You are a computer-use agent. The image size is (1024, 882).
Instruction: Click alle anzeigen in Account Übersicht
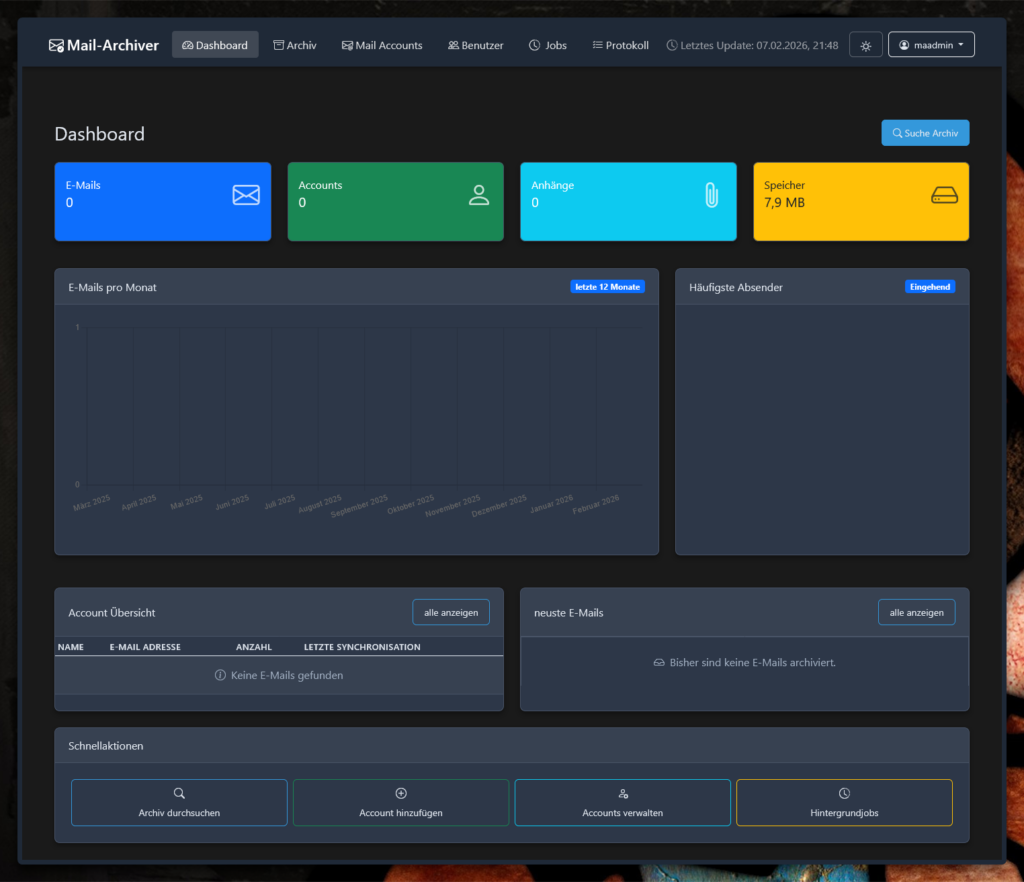(451, 612)
